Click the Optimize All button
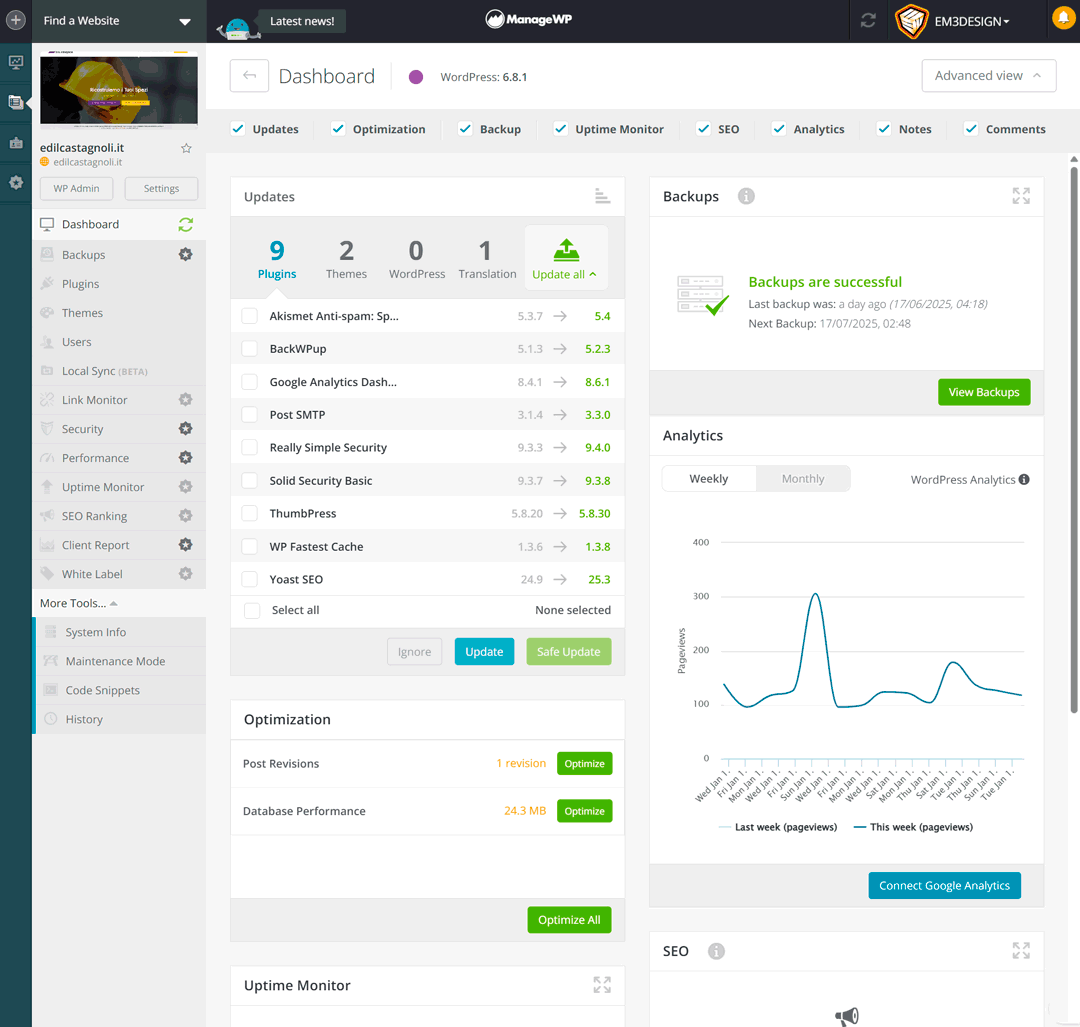This screenshot has height=1027, width=1080. click(568, 920)
